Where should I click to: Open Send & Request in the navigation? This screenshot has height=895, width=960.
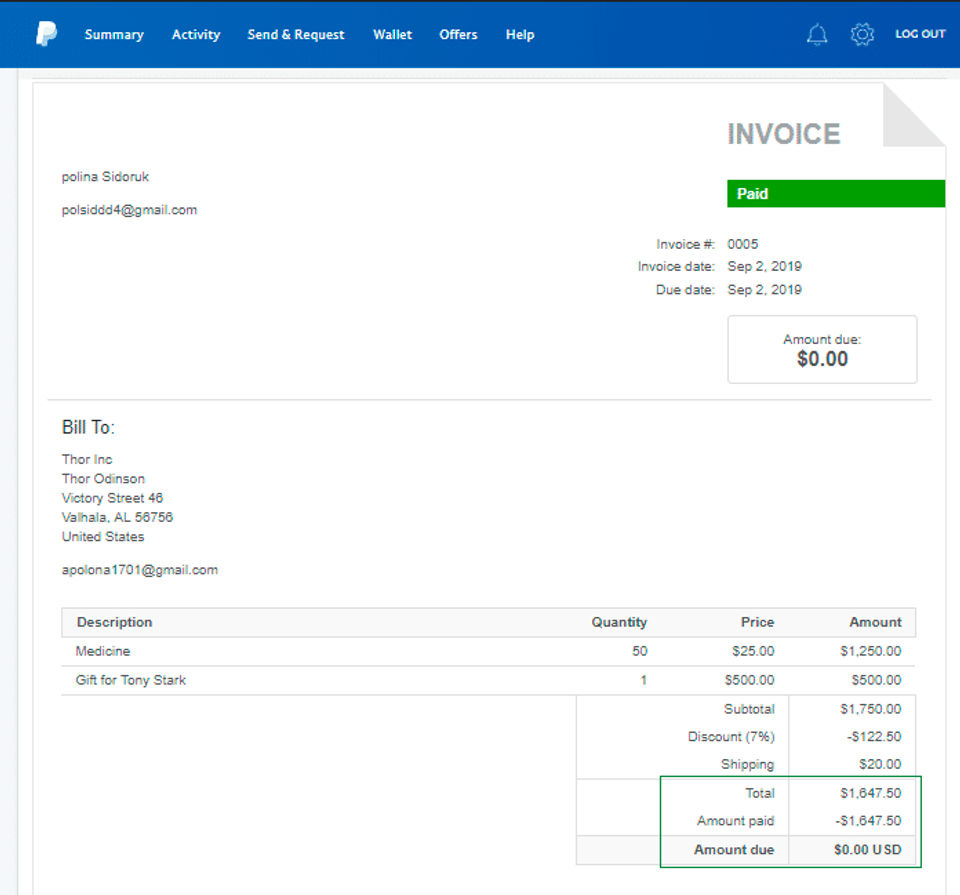(x=296, y=35)
